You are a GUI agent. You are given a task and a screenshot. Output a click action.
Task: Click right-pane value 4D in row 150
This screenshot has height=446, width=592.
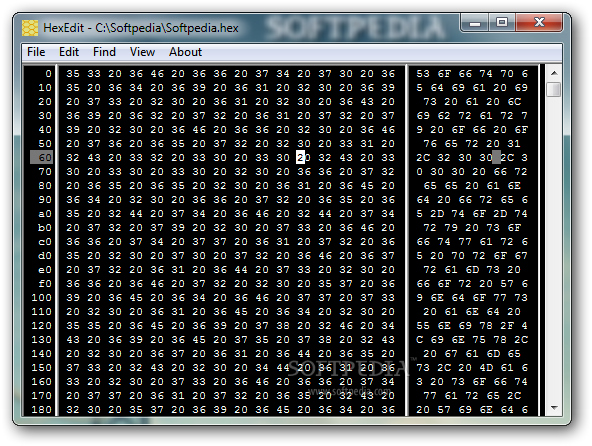tap(486, 367)
